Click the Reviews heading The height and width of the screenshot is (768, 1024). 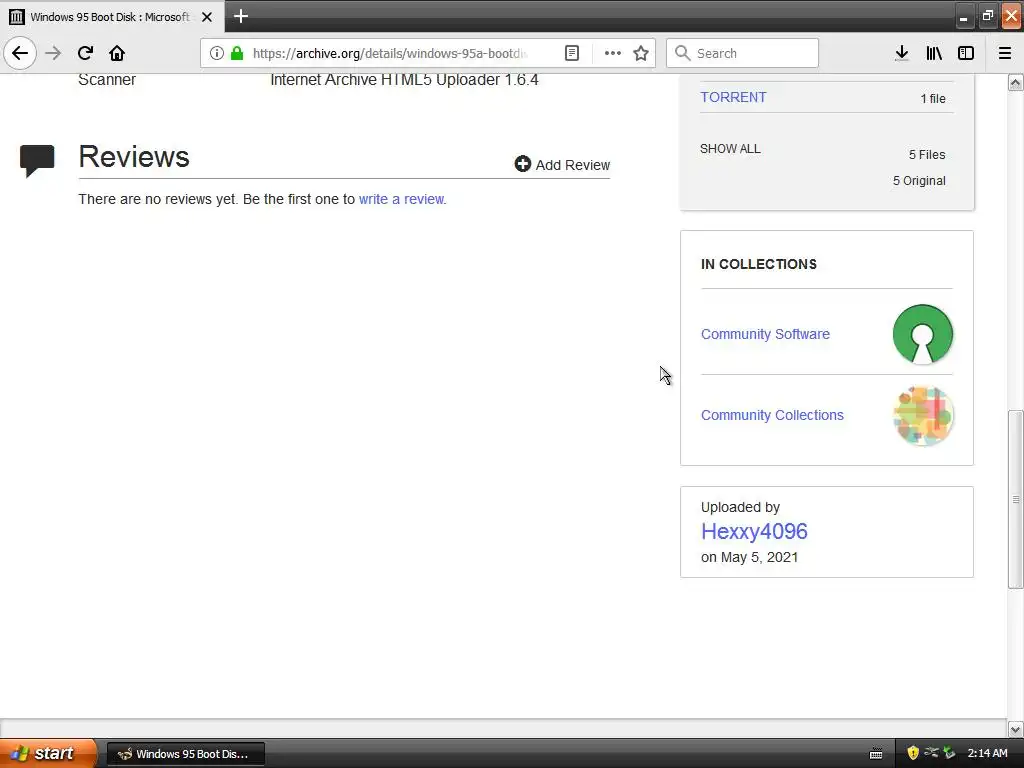click(x=134, y=157)
